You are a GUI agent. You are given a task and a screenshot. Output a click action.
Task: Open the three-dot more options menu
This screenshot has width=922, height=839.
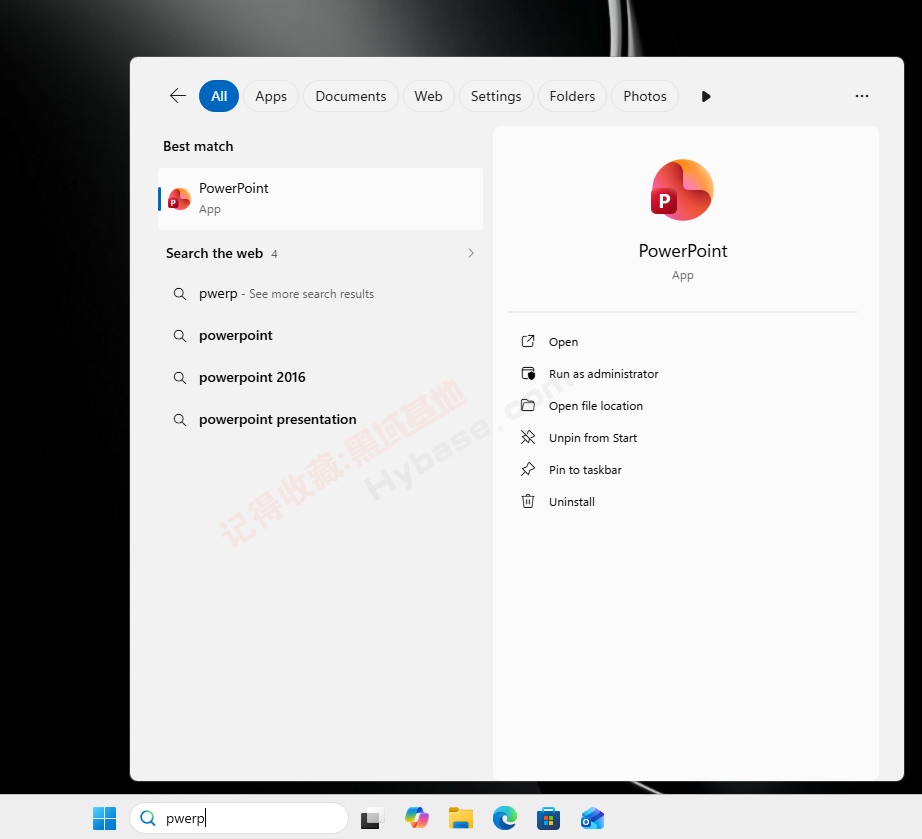[x=861, y=96]
